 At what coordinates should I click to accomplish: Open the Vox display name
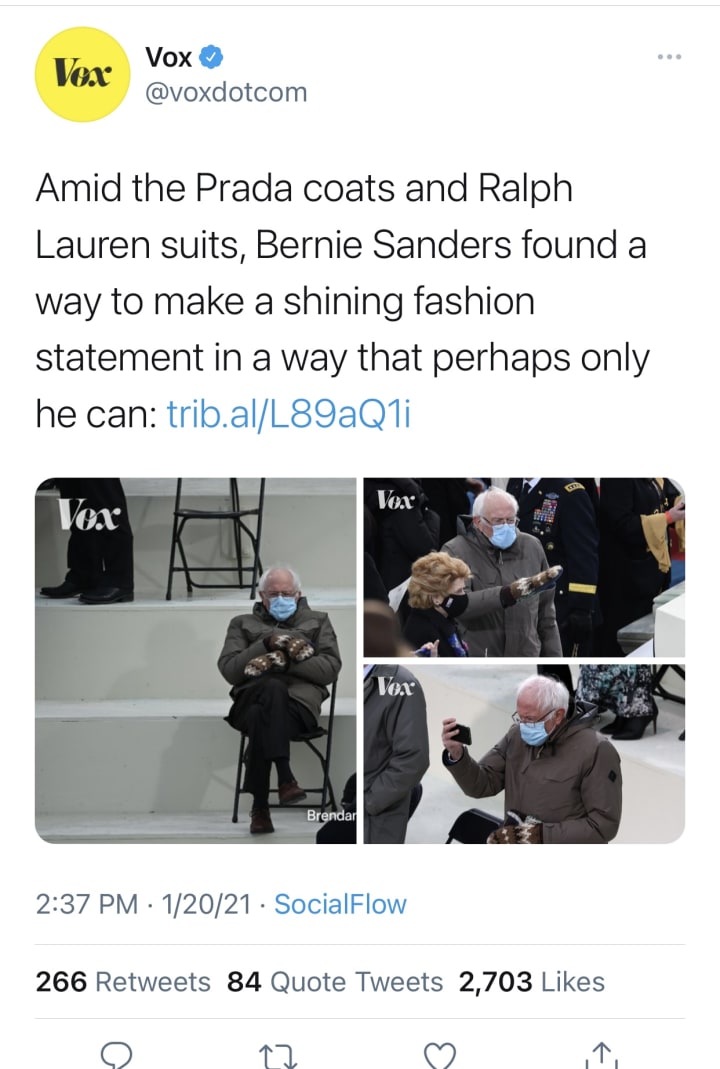pyautogui.click(x=168, y=57)
